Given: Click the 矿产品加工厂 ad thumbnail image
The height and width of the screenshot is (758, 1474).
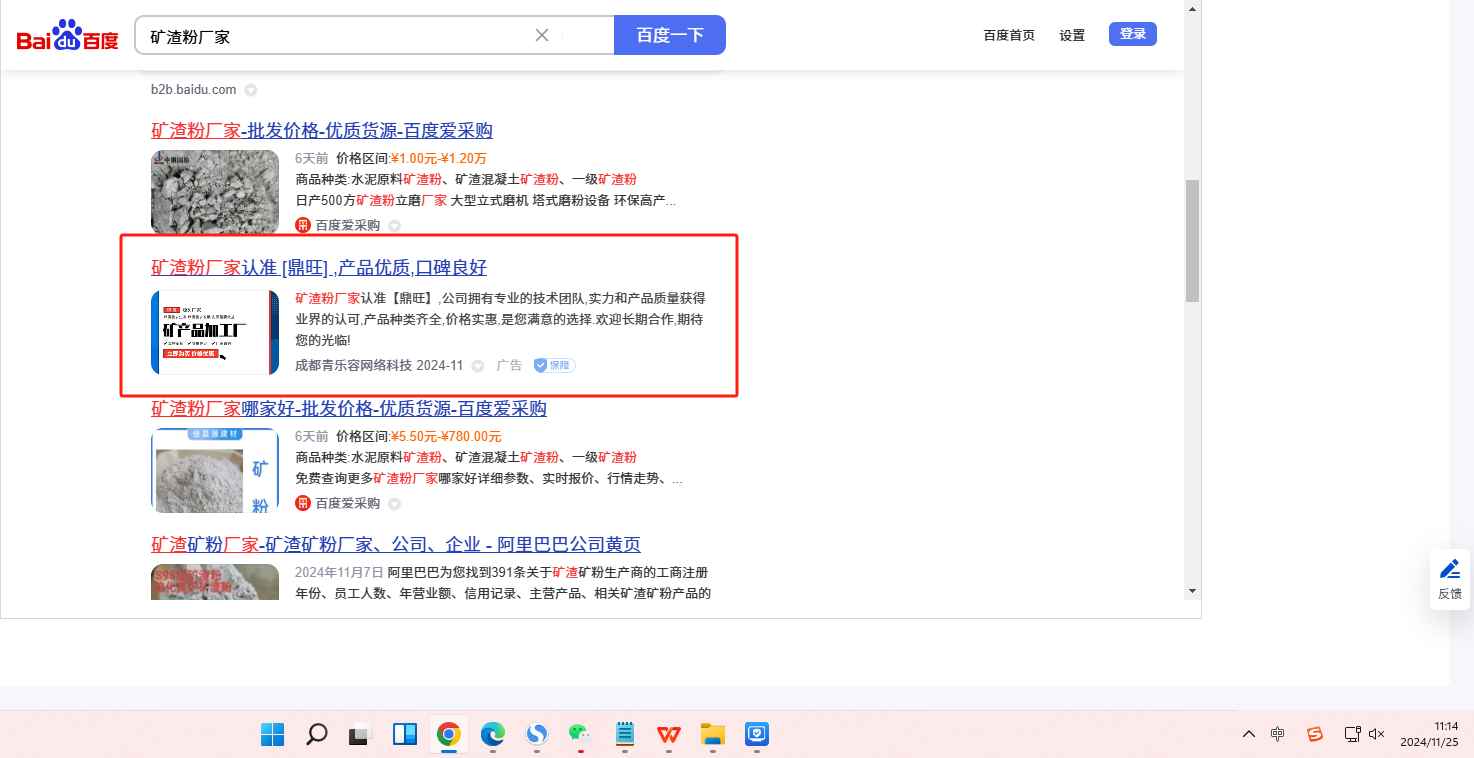Looking at the screenshot, I should click(215, 332).
